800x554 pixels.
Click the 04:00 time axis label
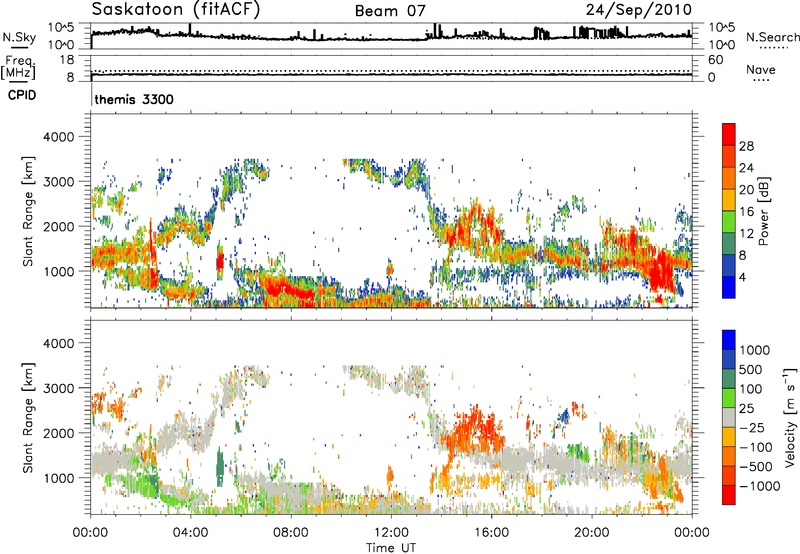click(x=190, y=533)
